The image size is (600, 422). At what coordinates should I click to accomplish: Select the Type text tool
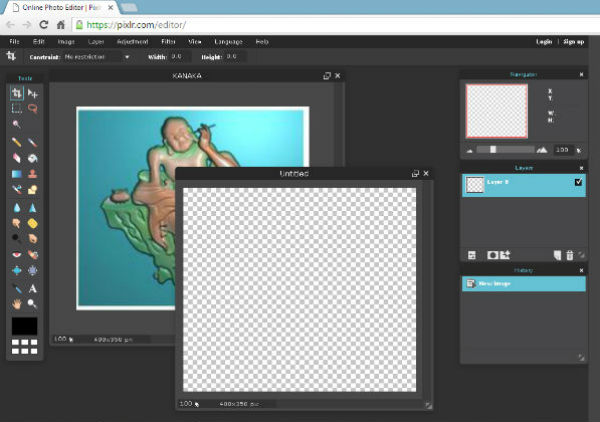[x=33, y=288]
